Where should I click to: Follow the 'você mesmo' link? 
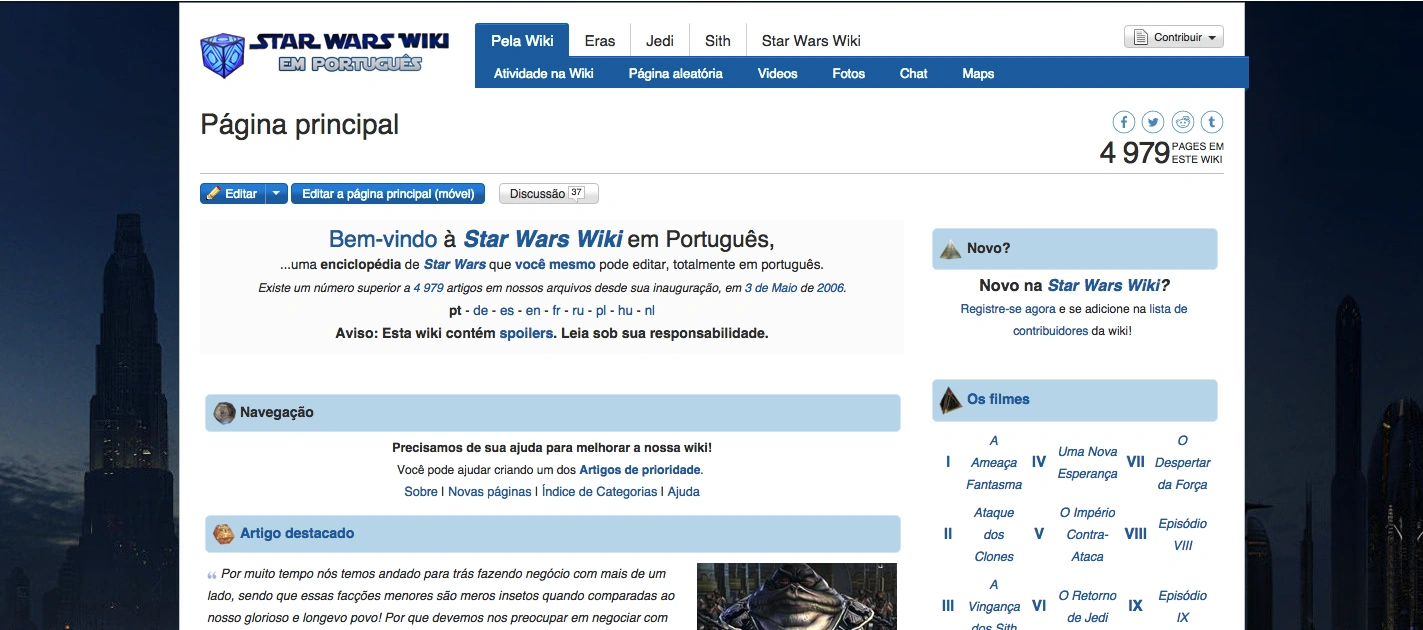pos(555,265)
